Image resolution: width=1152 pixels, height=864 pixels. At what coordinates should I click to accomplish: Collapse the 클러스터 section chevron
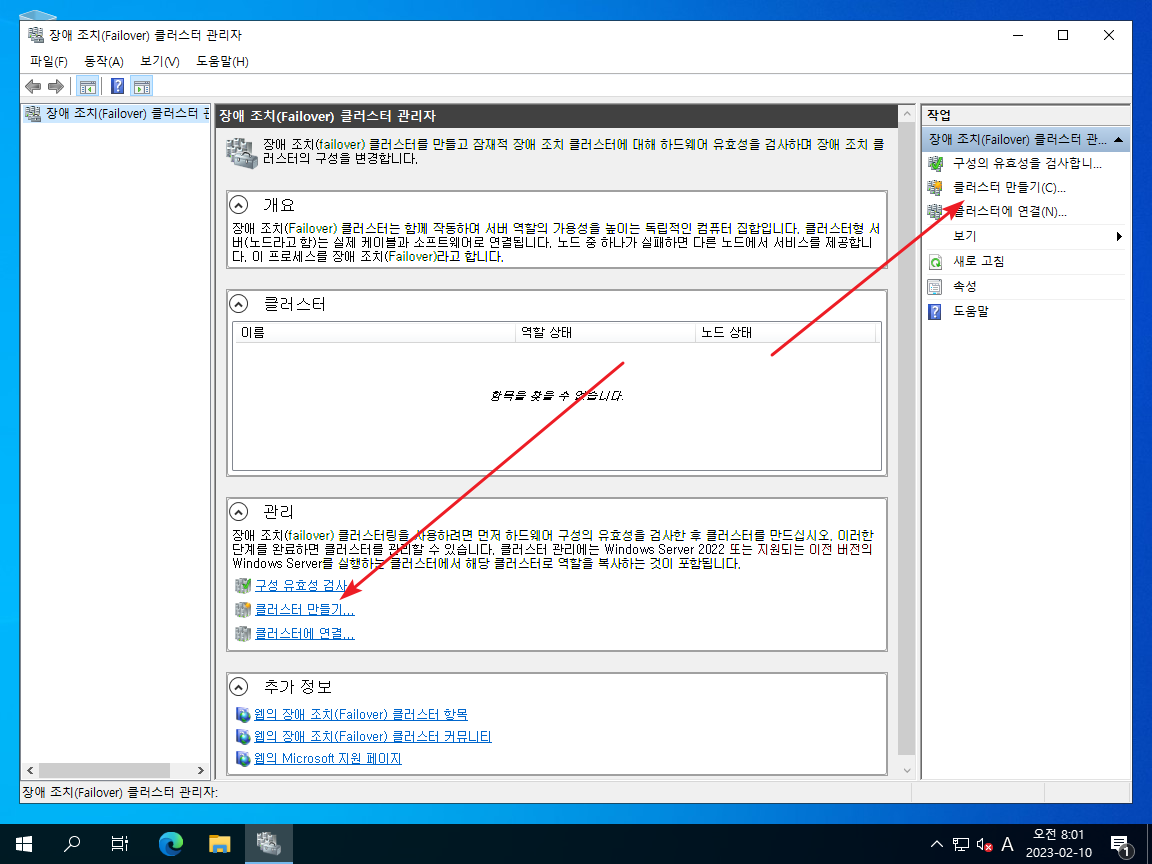(239, 303)
